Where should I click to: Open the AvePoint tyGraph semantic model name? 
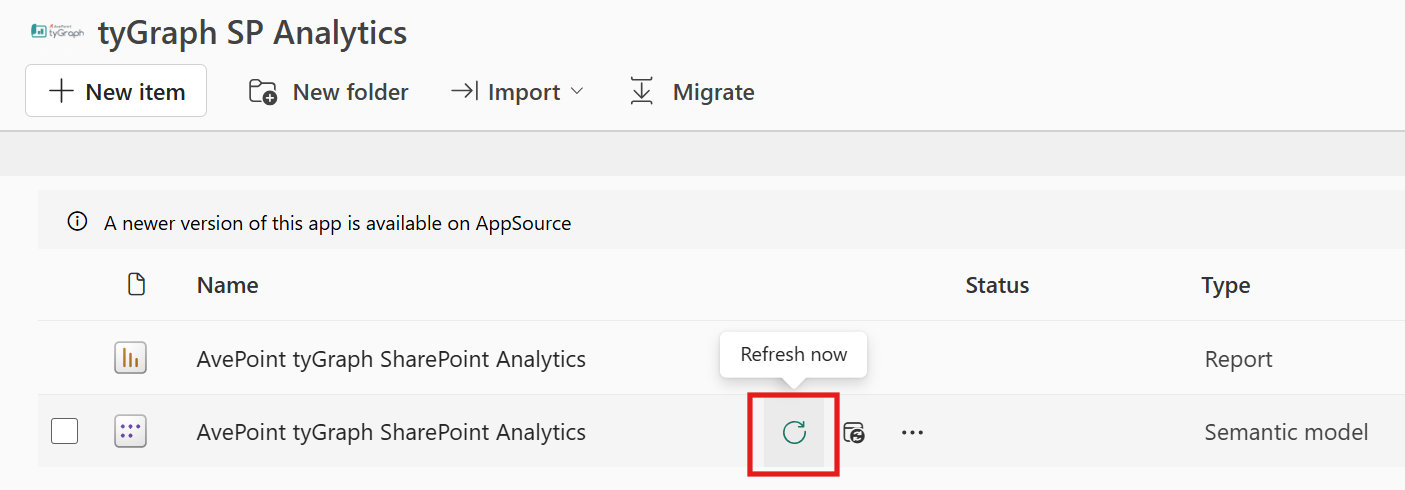pos(391,432)
